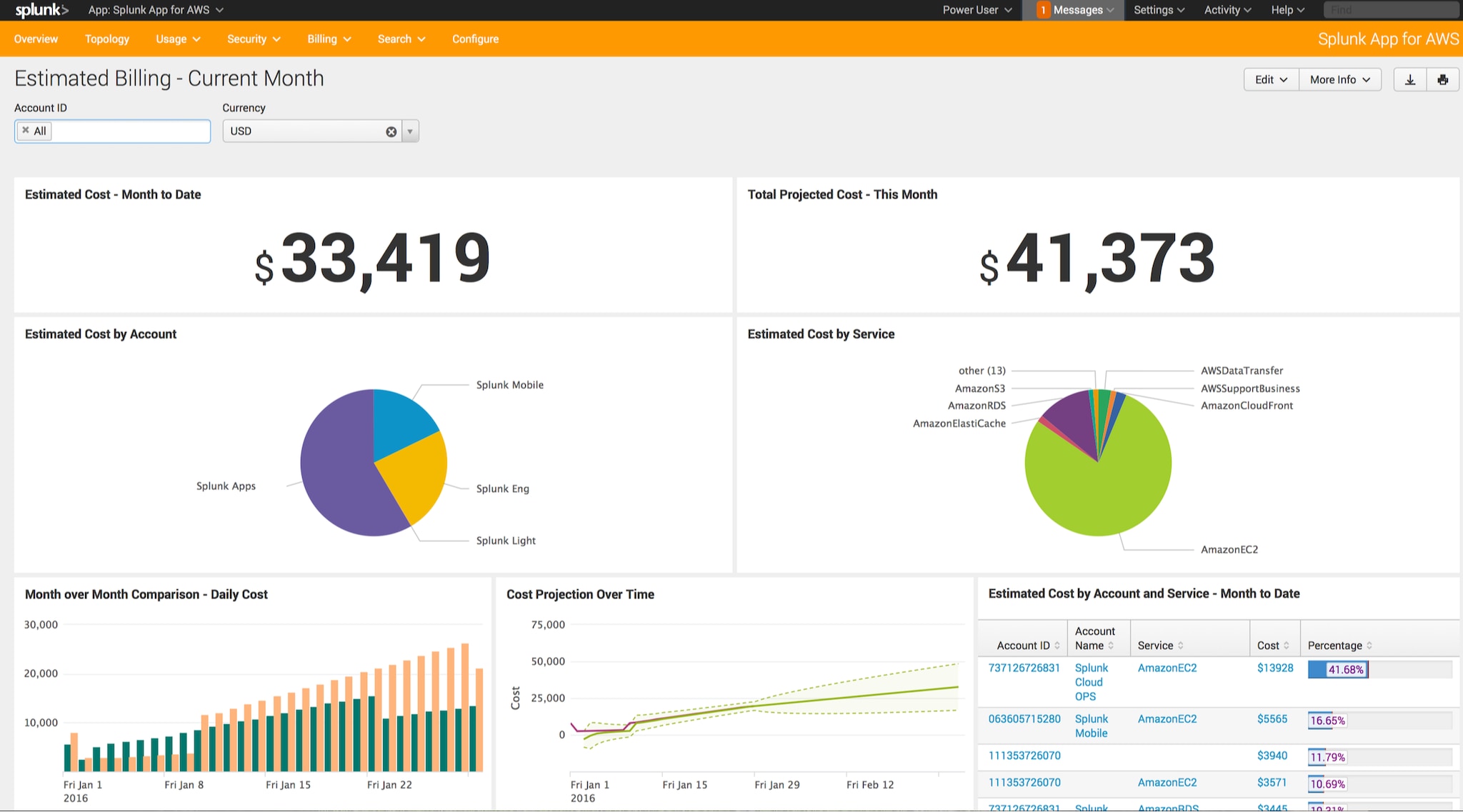Image resolution: width=1463 pixels, height=812 pixels.
Task: Click the 10.69% percentage cell
Action: tap(1327, 784)
